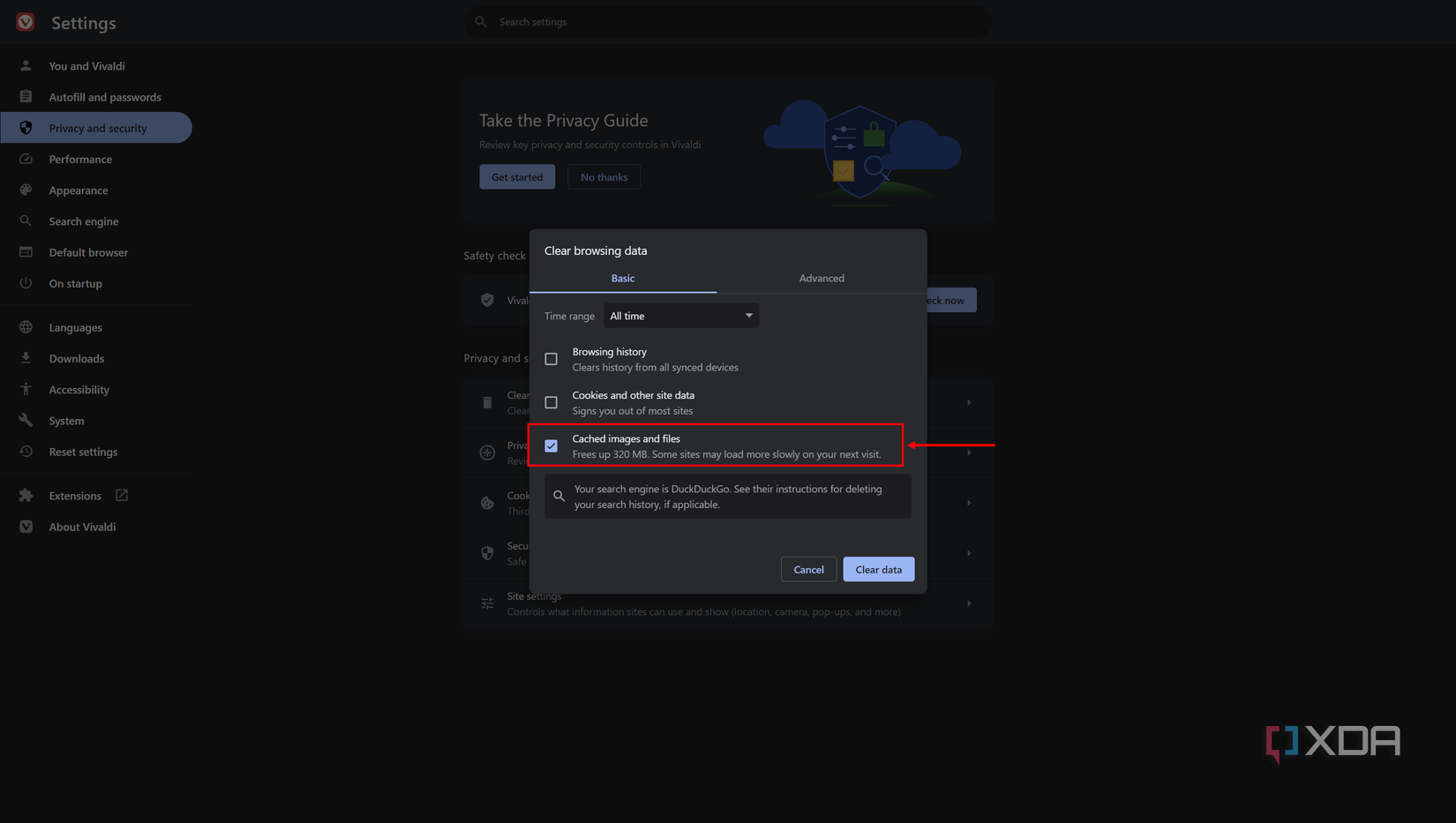
Task: Click the Default browser window icon
Action: point(26,252)
